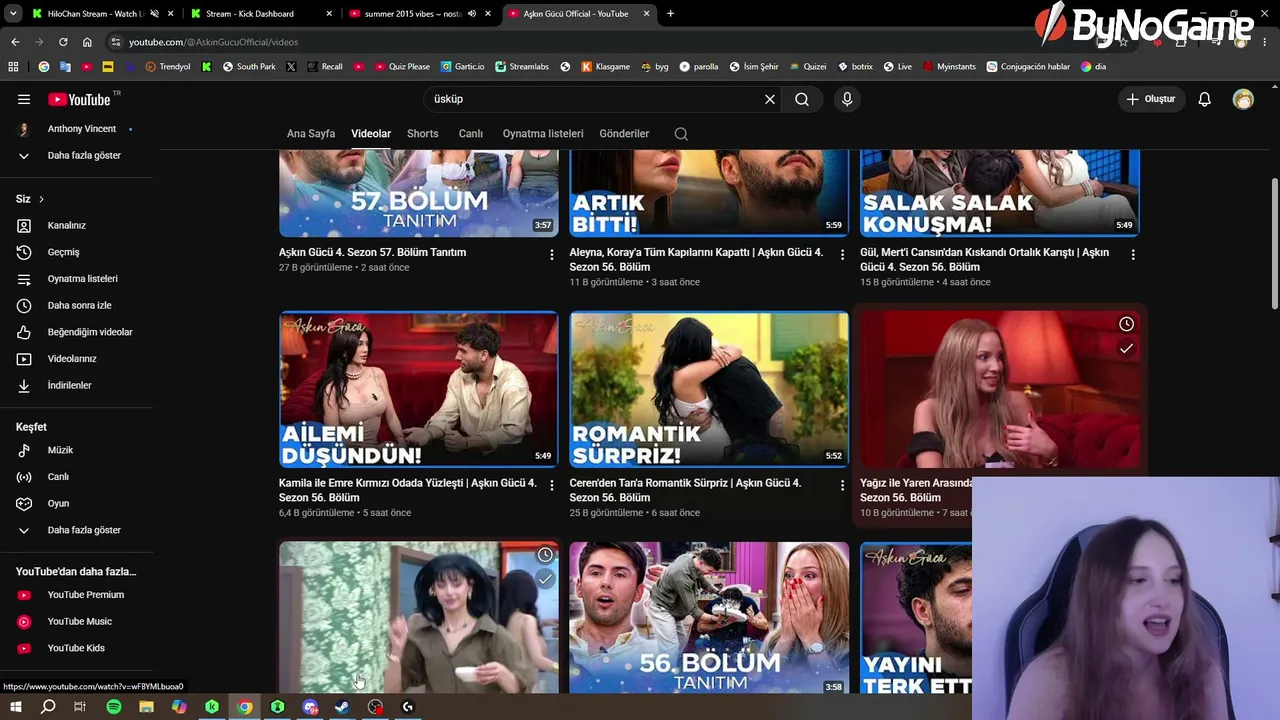Clear the üsküp search text
The image size is (1280, 720).
(770, 99)
